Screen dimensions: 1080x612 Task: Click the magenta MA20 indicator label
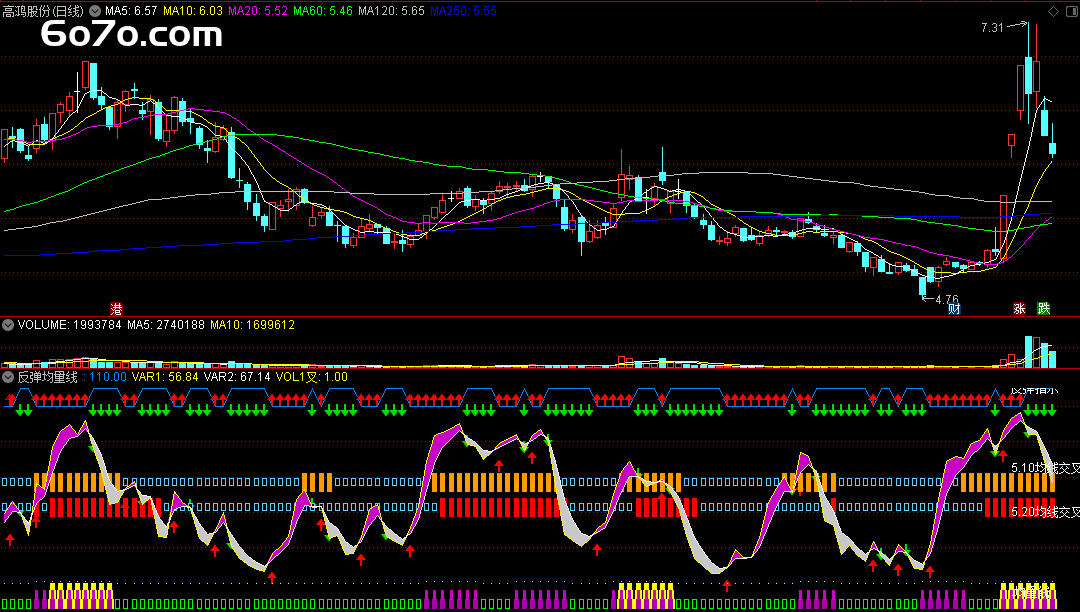point(258,10)
